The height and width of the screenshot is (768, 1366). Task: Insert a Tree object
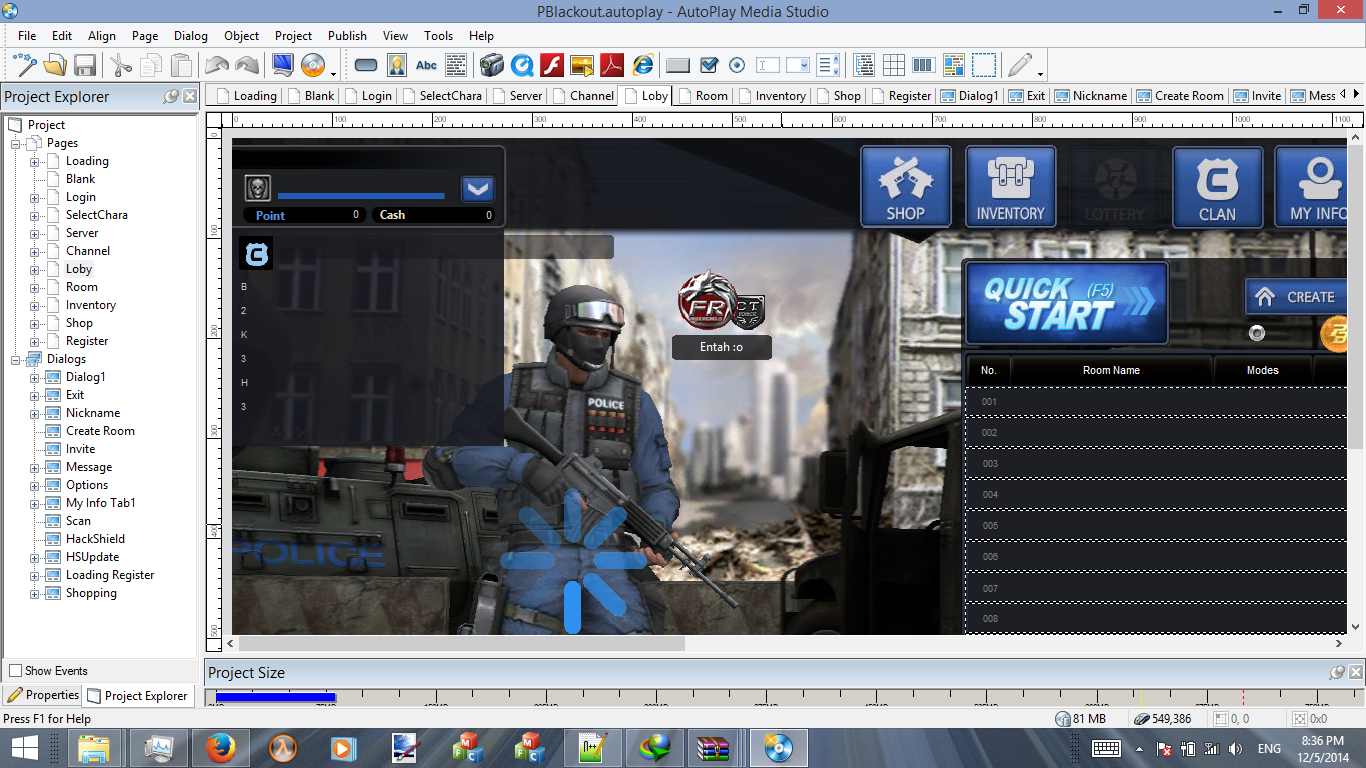point(864,66)
